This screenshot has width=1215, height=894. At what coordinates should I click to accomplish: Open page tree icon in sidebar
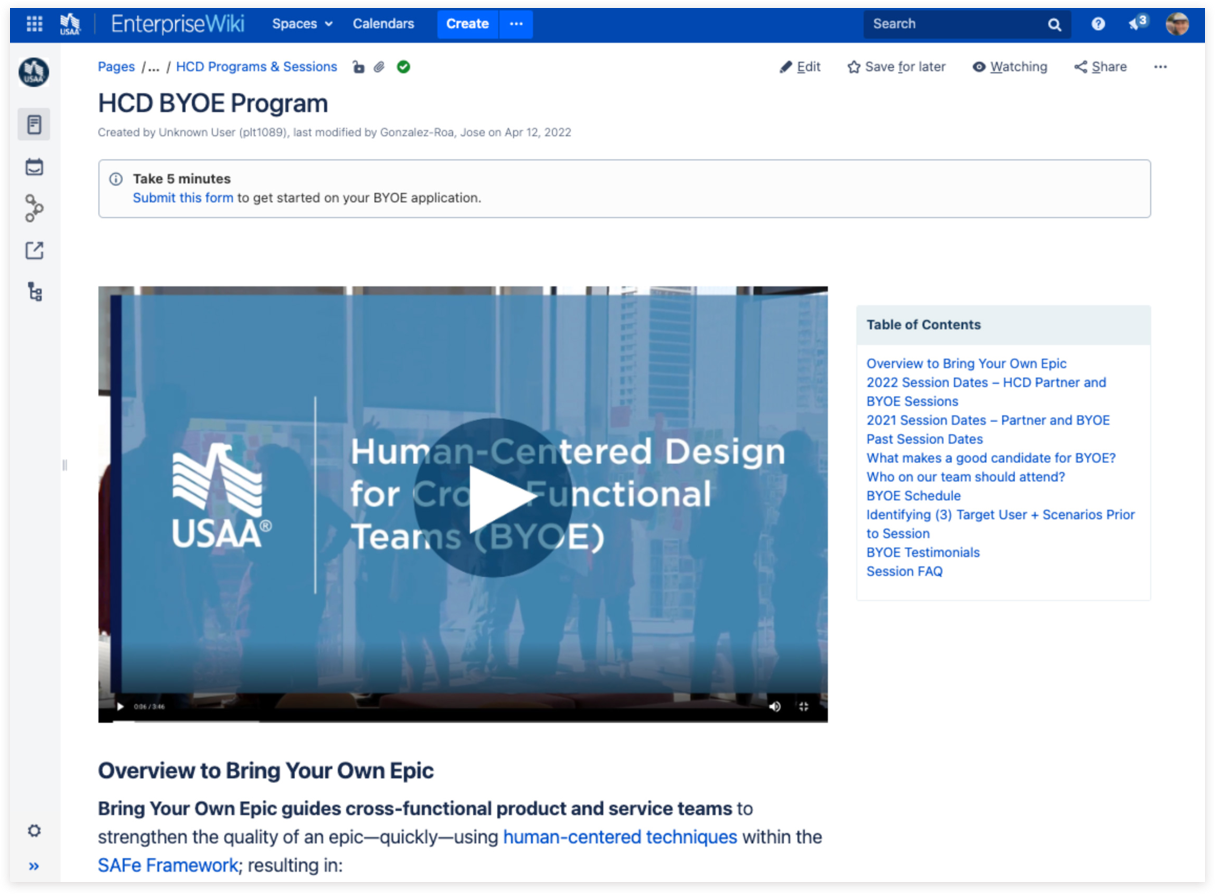(x=34, y=292)
